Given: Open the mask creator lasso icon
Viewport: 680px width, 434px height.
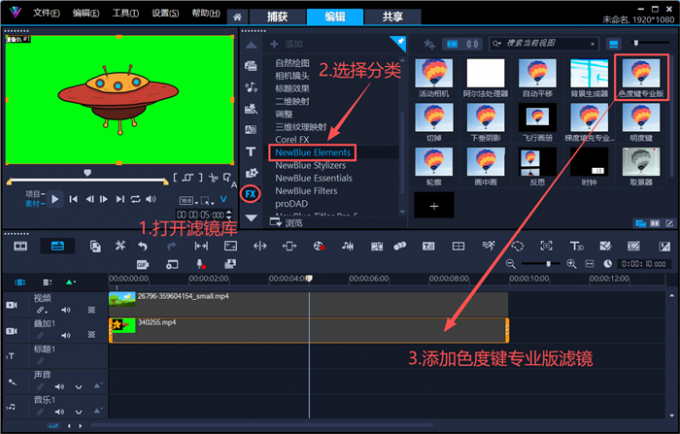Looking at the screenshot, I should (x=517, y=246).
